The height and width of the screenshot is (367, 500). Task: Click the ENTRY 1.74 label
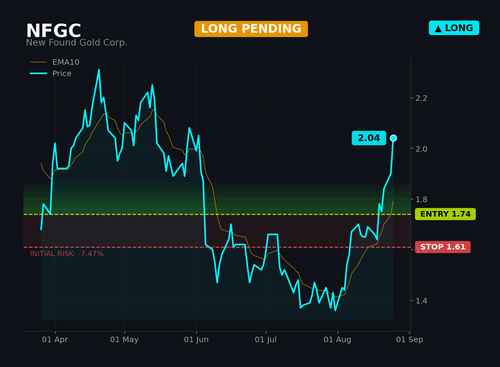click(x=445, y=214)
